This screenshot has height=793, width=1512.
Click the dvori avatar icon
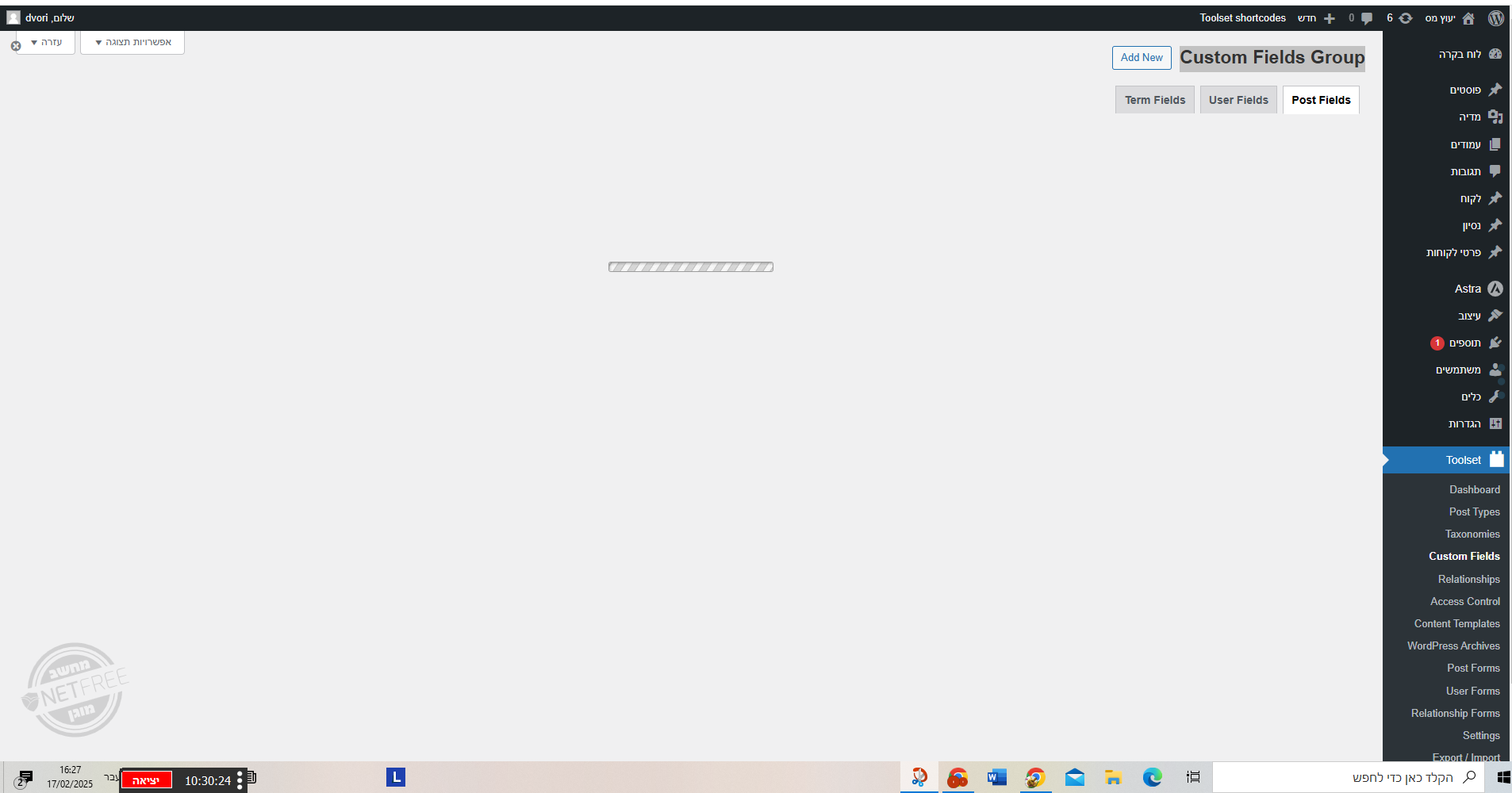(x=13, y=17)
